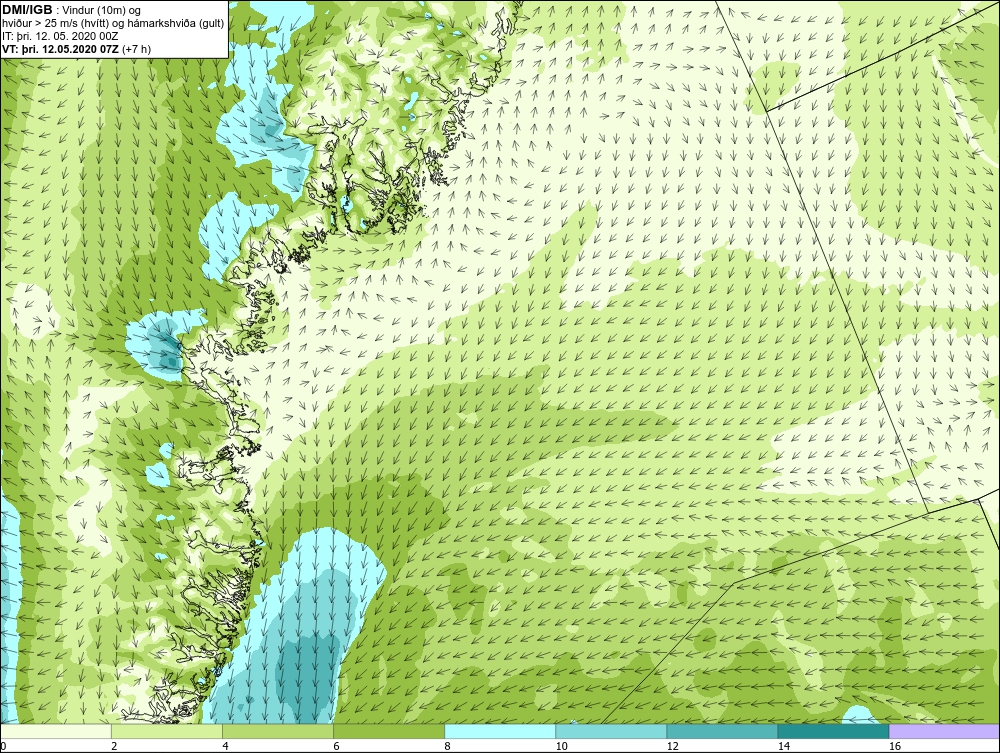
Task: Click the legend scale label '16'
Action: [x=894, y=746]
